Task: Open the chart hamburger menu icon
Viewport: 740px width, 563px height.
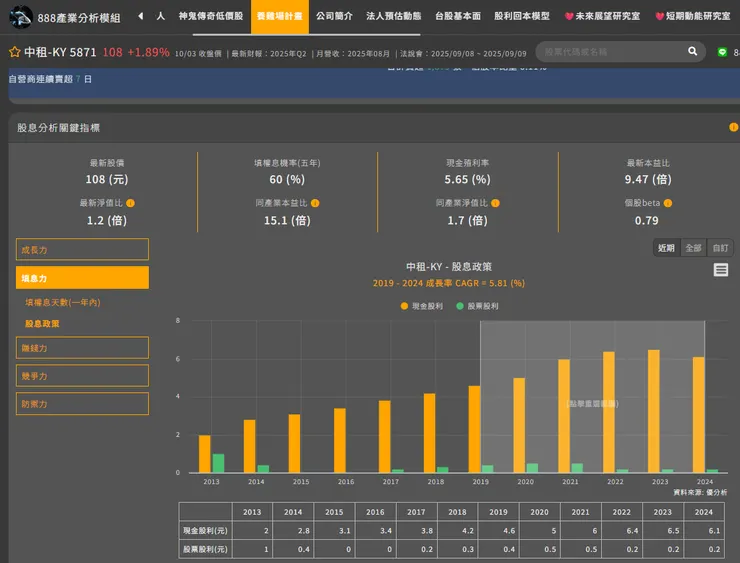Action: [721, 270]
